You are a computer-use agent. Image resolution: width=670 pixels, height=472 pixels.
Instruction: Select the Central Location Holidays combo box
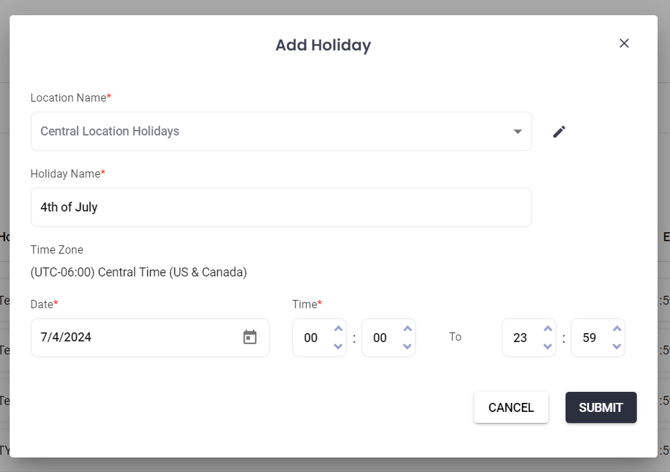[x=270, y=131]
